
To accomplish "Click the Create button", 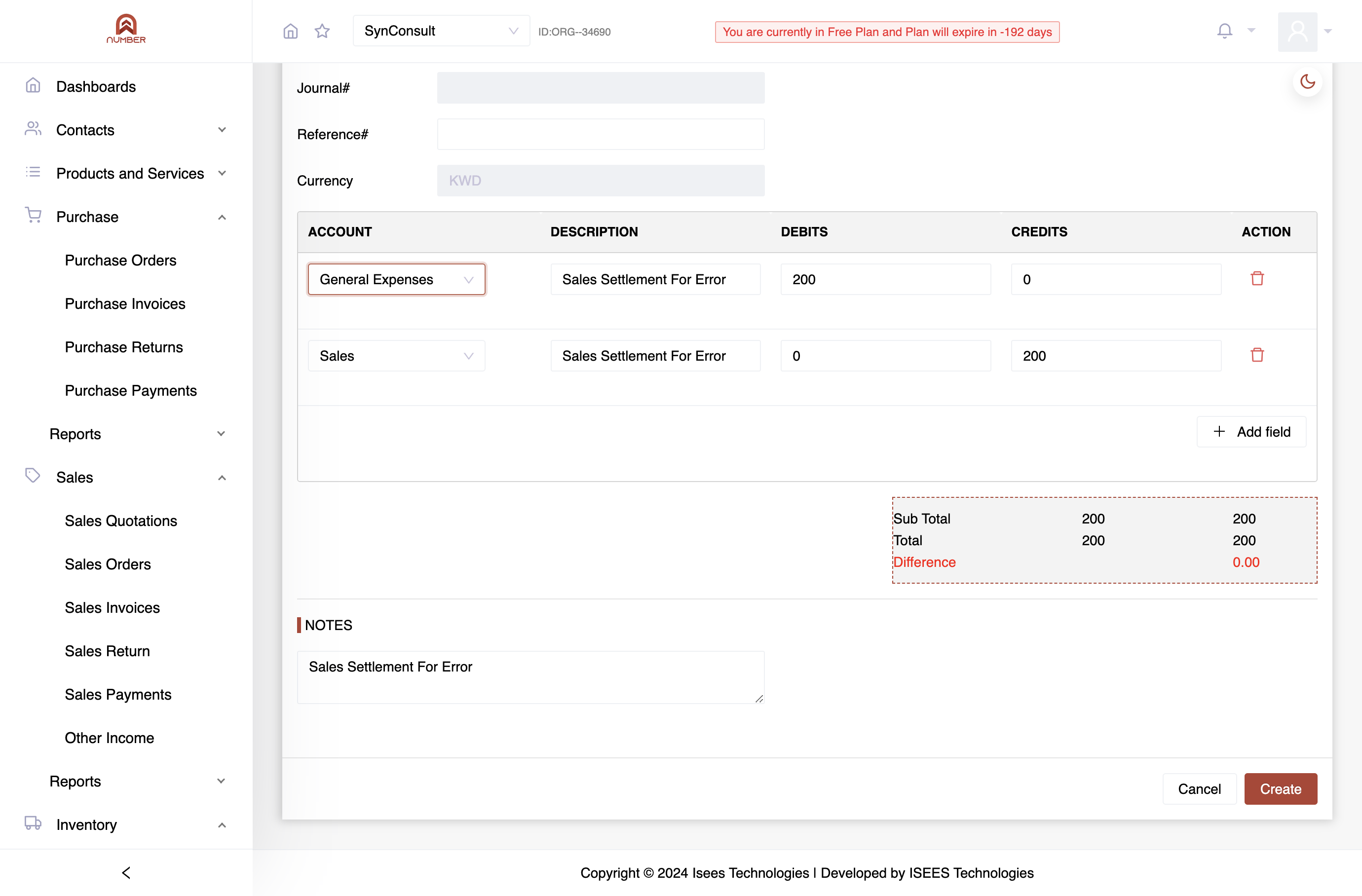I will (x=1280, y=789).
